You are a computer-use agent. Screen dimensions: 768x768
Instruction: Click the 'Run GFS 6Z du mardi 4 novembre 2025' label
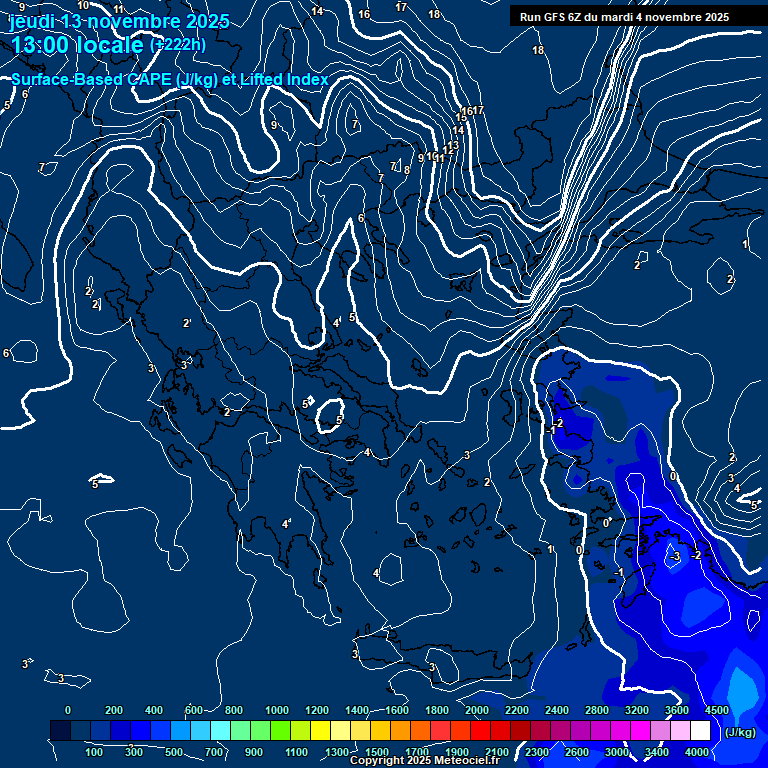coord(624,17)
